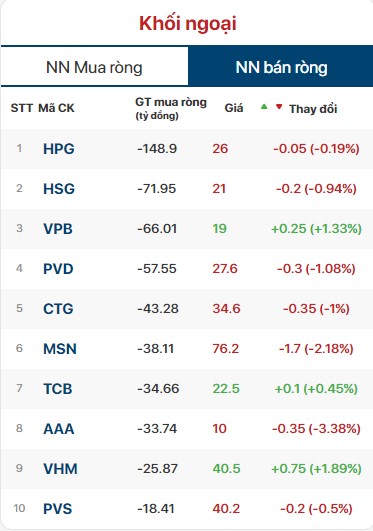Image resolution: width=373 pixels, height=531 pixels.
Task: Click the Thay đổi column header
Action: [x=313, y=109]
